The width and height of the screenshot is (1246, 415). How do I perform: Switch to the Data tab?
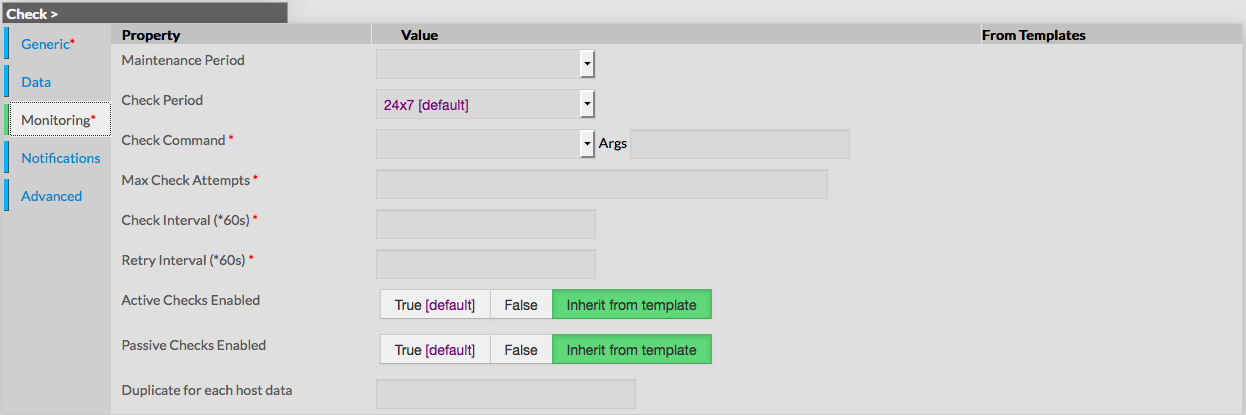point(36,82)
